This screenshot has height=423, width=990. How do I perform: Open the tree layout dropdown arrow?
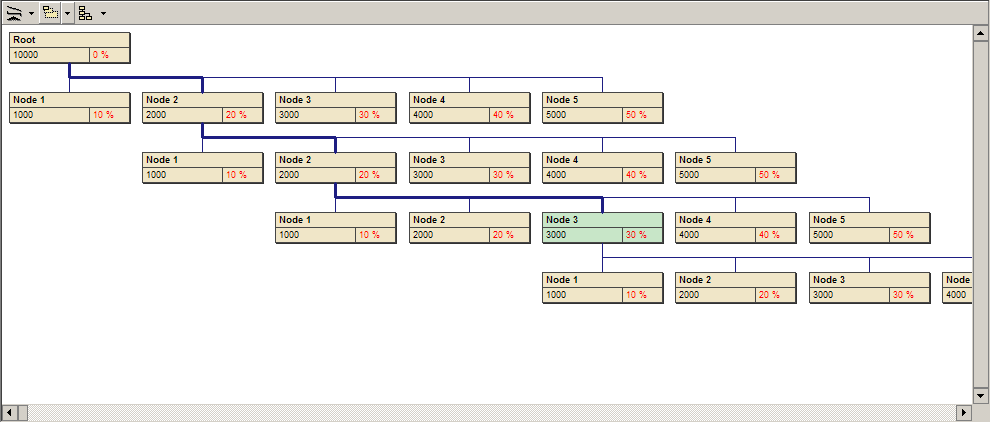[102, 13]
